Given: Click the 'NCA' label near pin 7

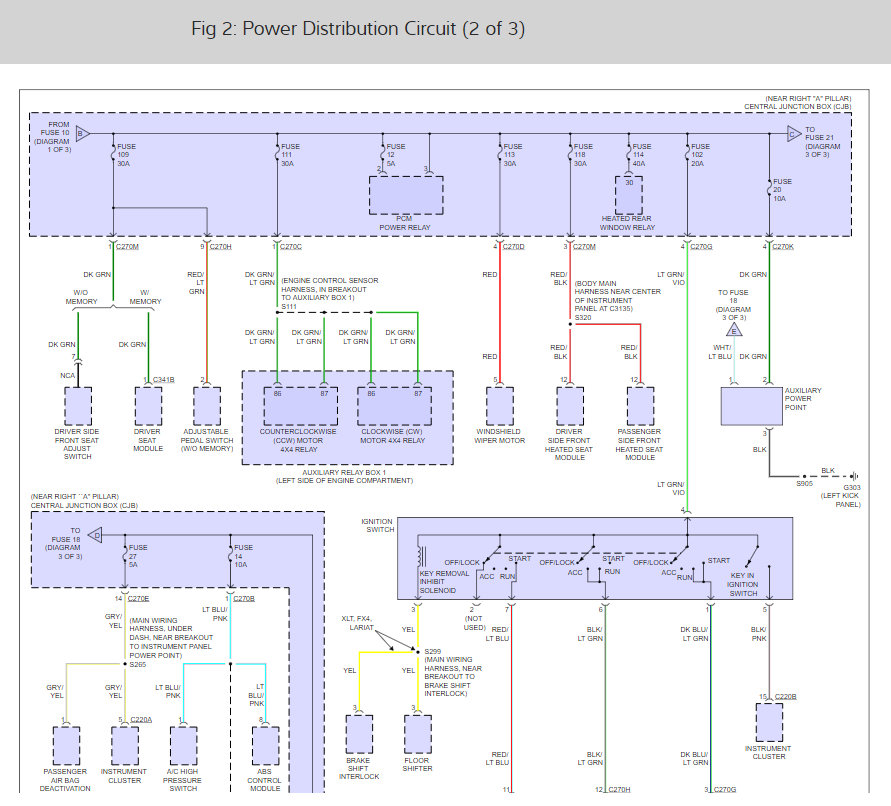Looking at the screenshot, I should tap(67, 376).
